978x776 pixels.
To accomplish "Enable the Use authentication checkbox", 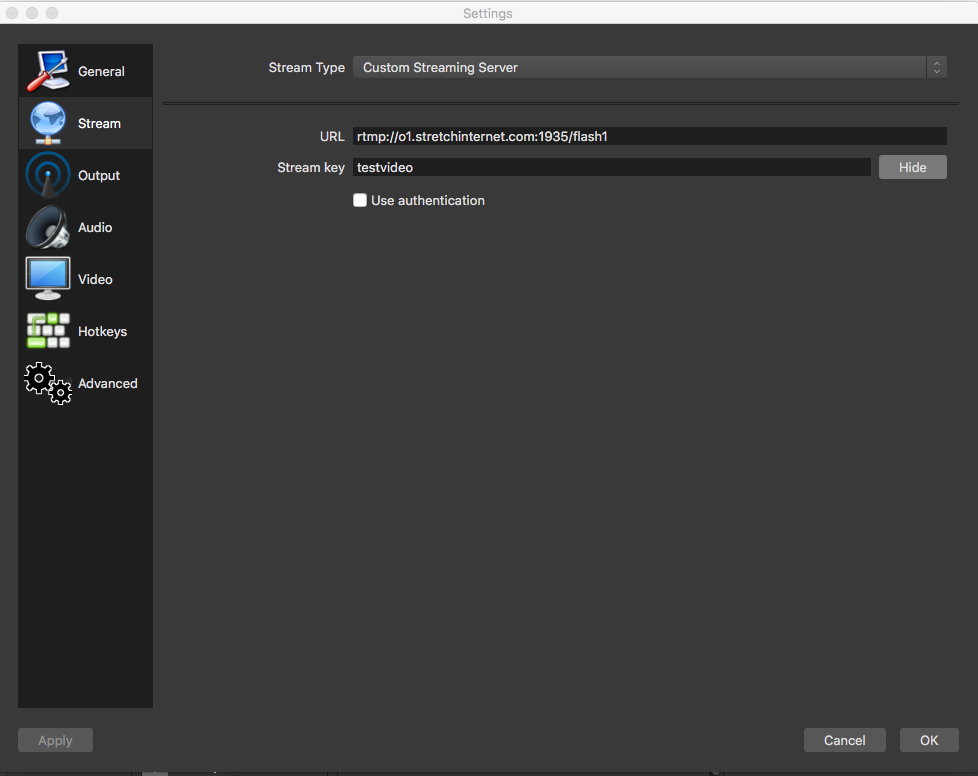I will [x=360, y=200].
